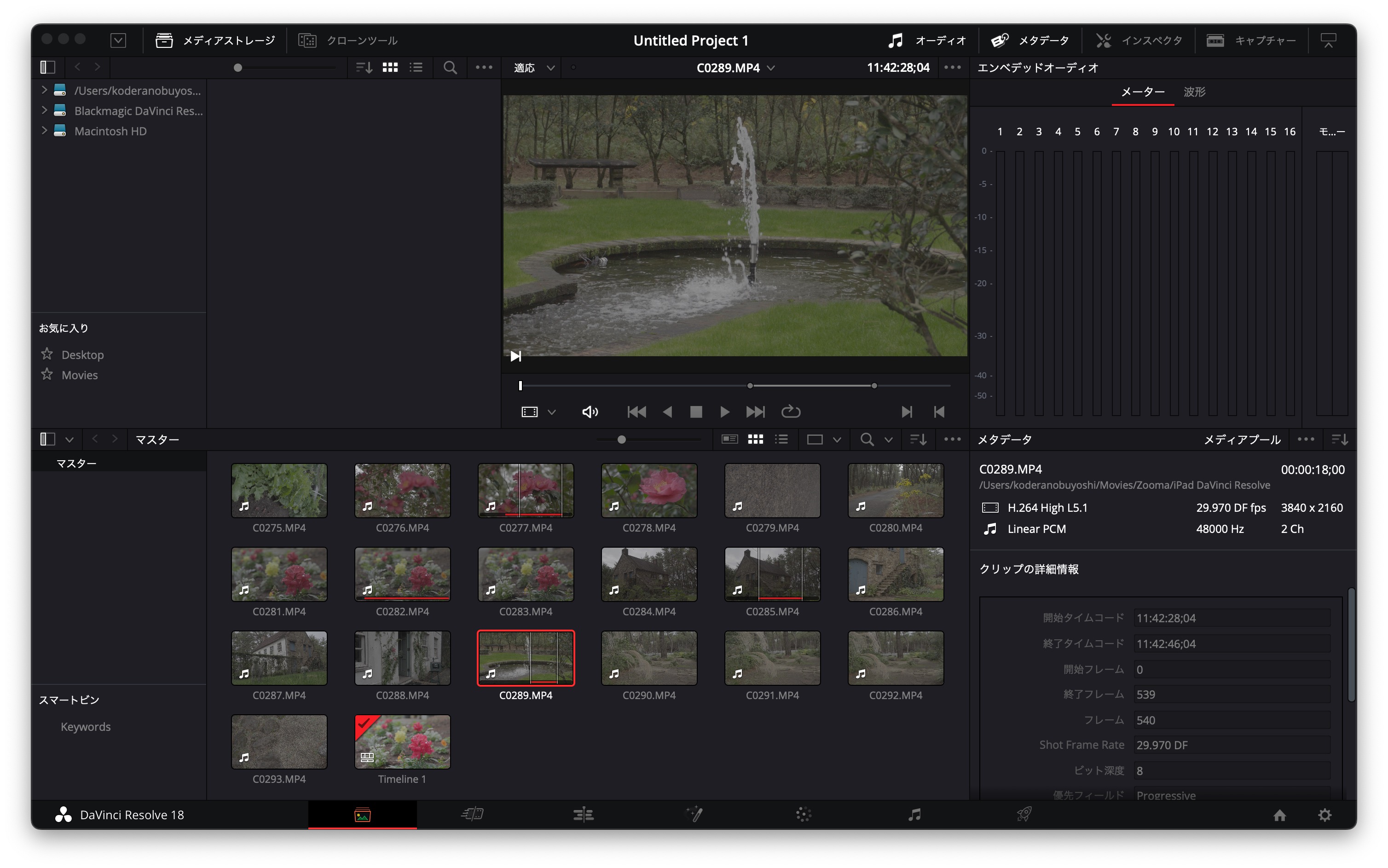Open project settings gear icon
Image resolution: width=1388 pixels, height=868 pixels.
click(x=1324, y=815)
